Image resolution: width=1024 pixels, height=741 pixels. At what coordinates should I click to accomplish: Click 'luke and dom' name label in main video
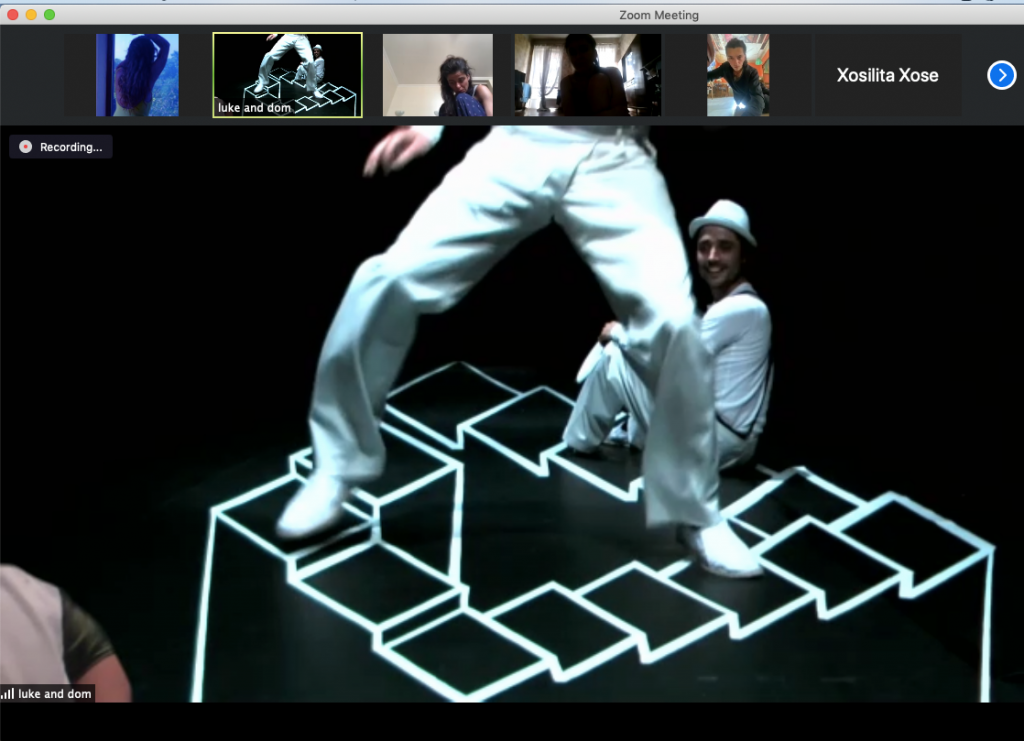[x=55, y=693]
